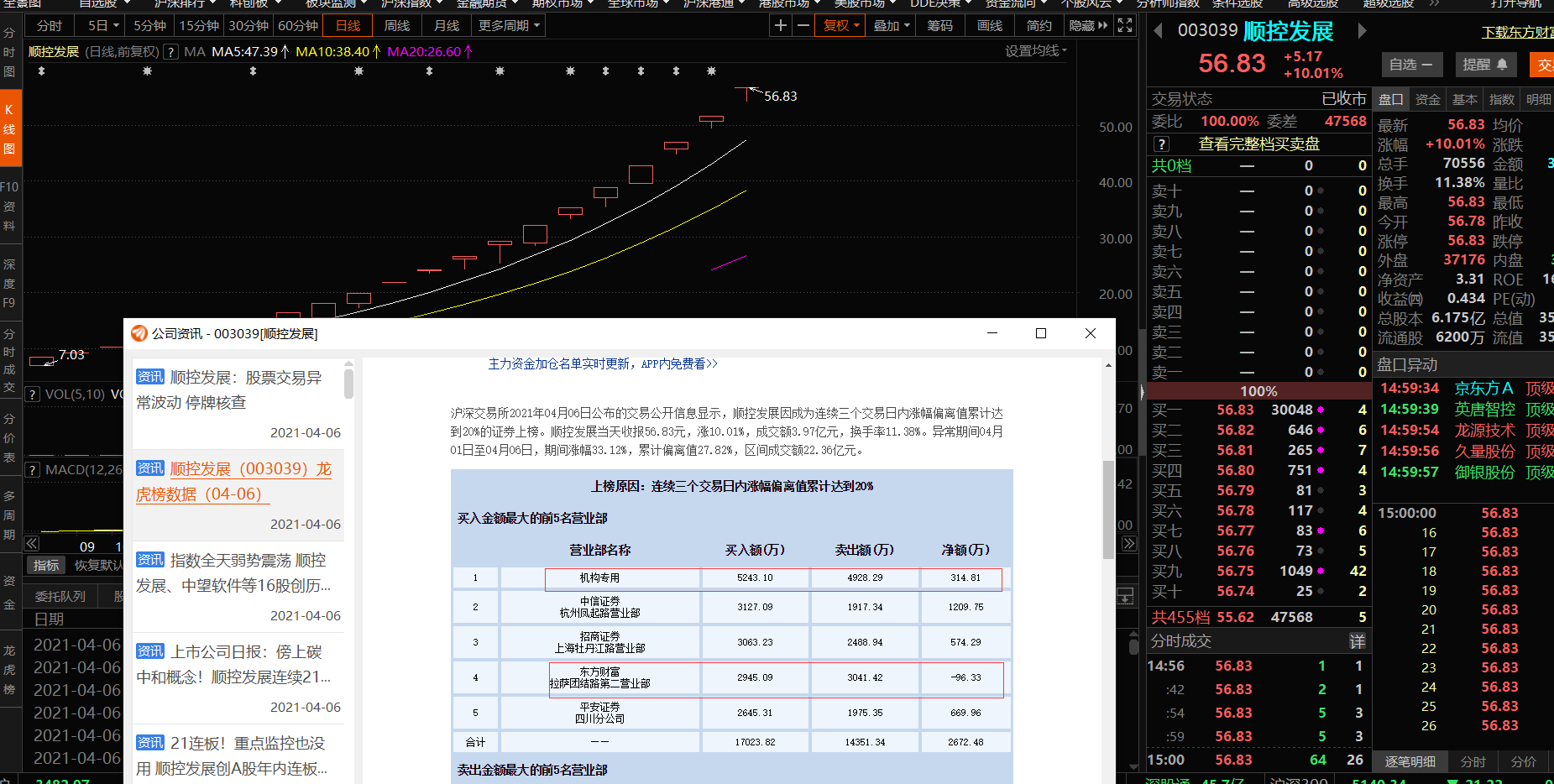Screen dimensions: 1554x784
Task: Click 详 icon in 分时成交 header
Action: (1358, 641)
